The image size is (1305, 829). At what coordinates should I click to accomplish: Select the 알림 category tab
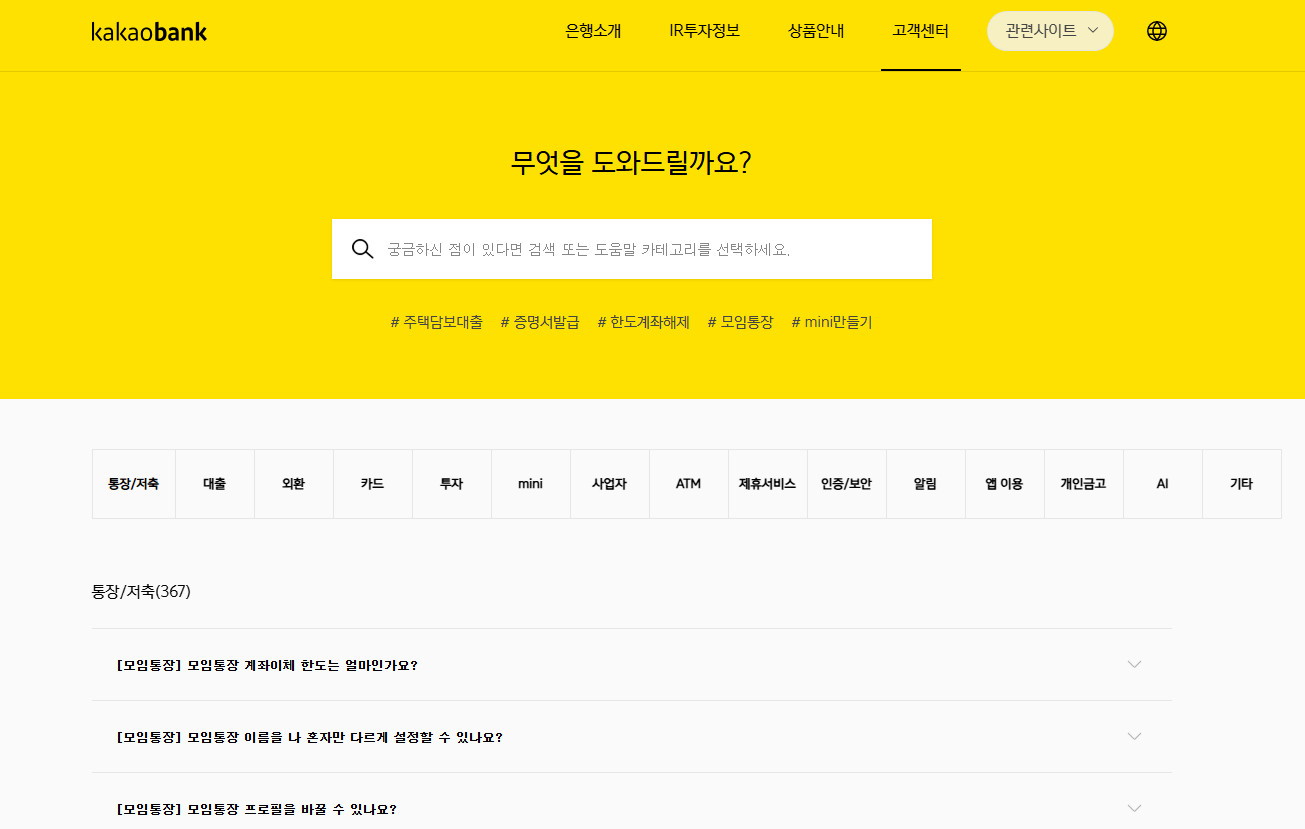(926, 484)
